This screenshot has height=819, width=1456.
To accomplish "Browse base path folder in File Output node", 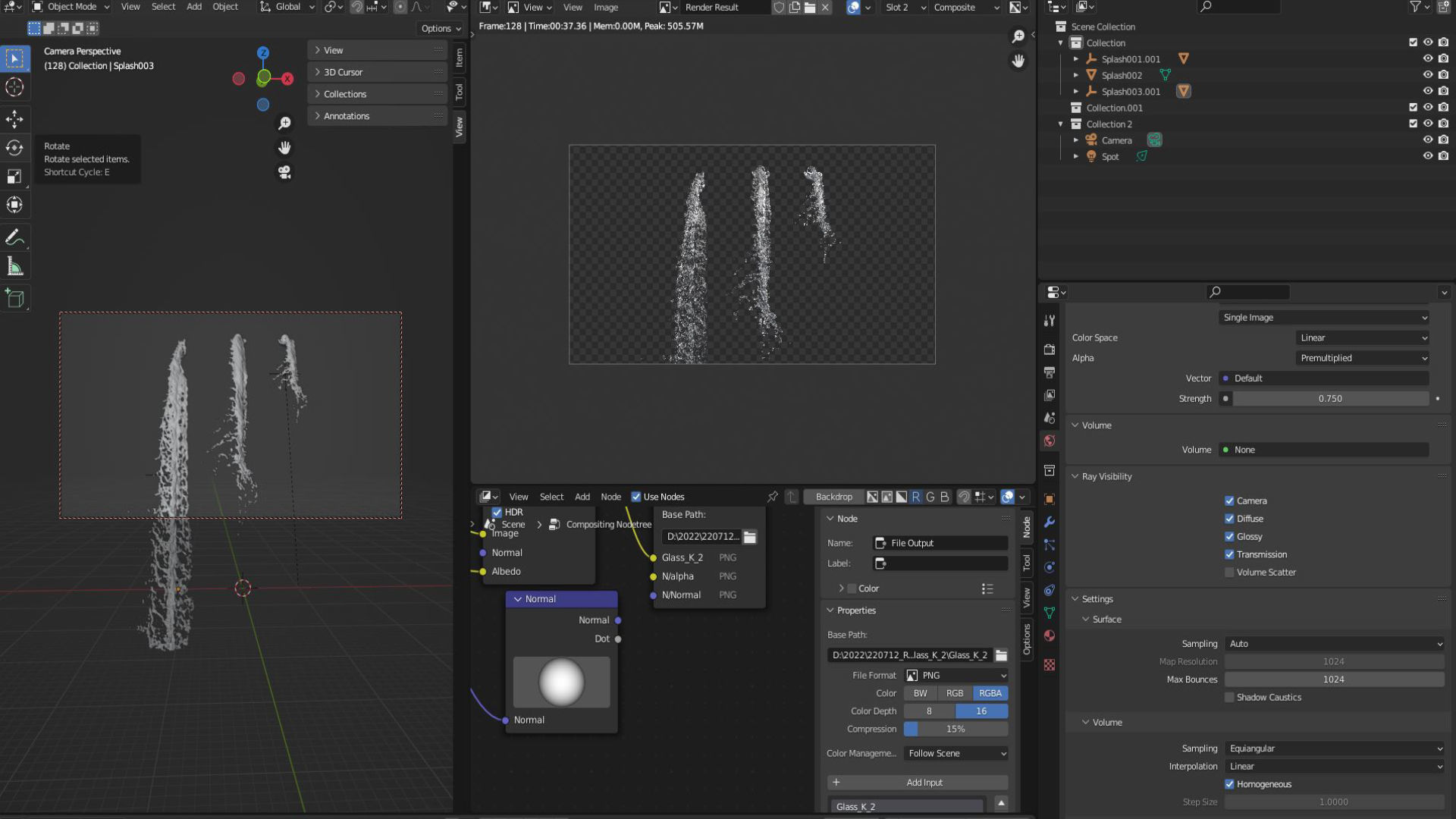I will click(x=750, y=537).
